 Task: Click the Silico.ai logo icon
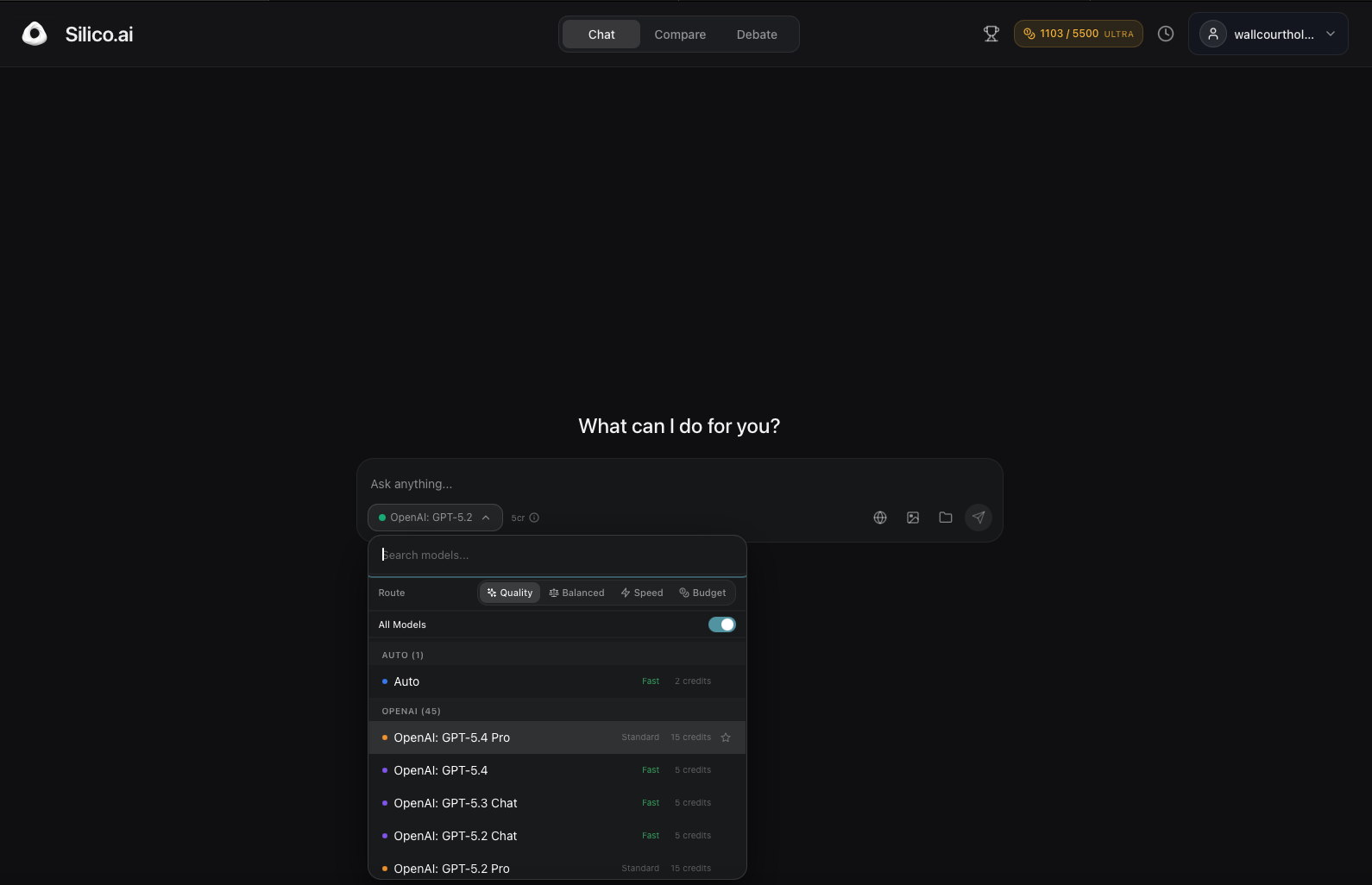point(35,34)
